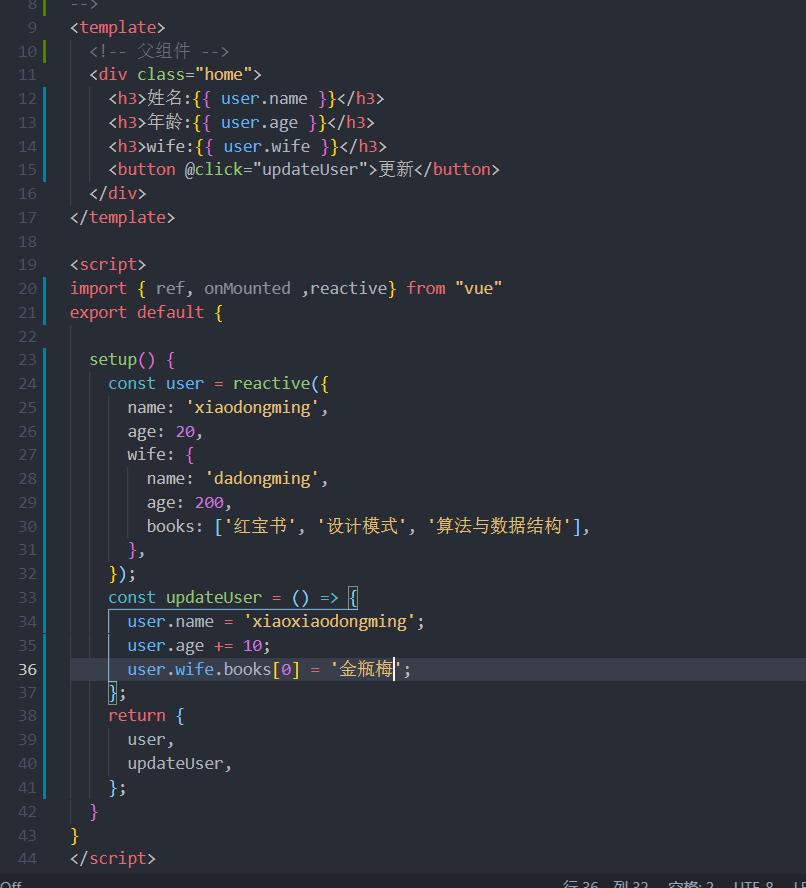Click the 更新 button label text
The width and height of the screenshot is (806, 888).
pyautogui.click(x=396, y=170)
